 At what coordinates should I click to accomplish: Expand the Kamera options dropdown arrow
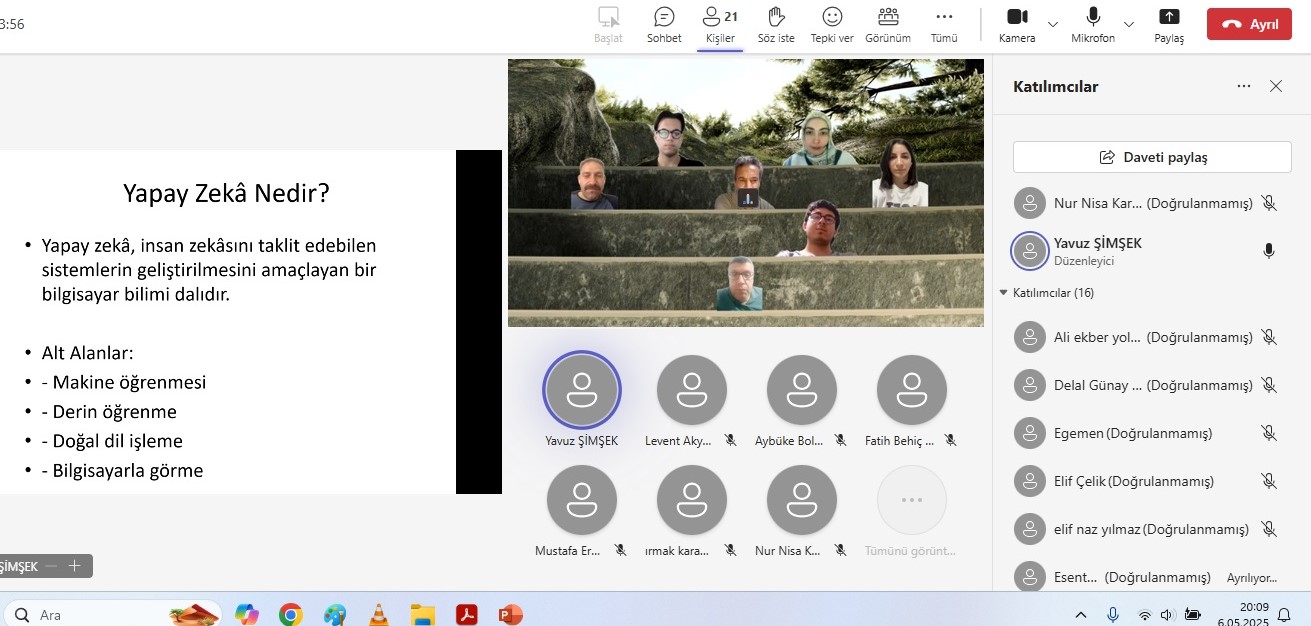click(x=1053, y=24)
